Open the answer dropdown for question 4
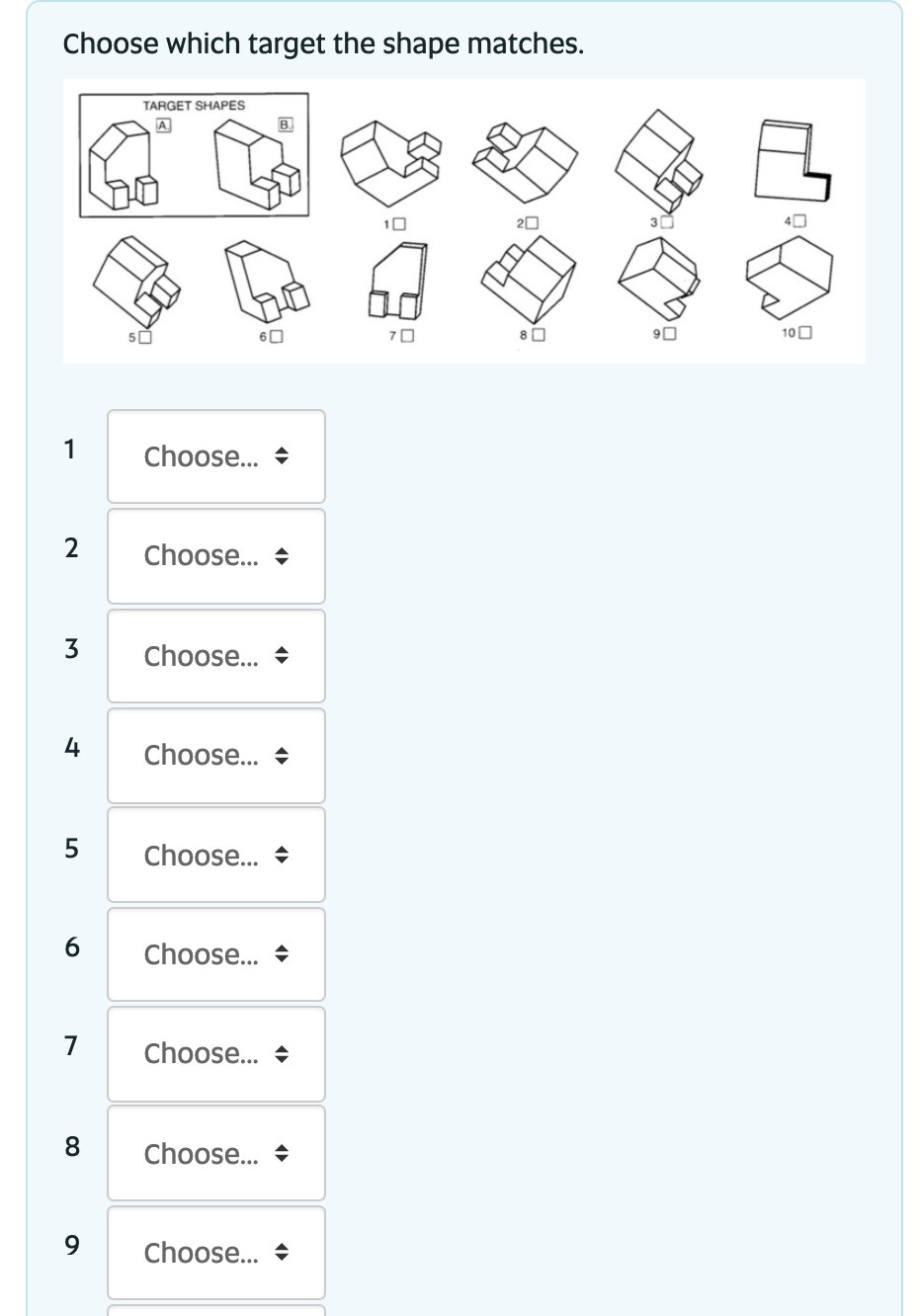 [215, 756]
